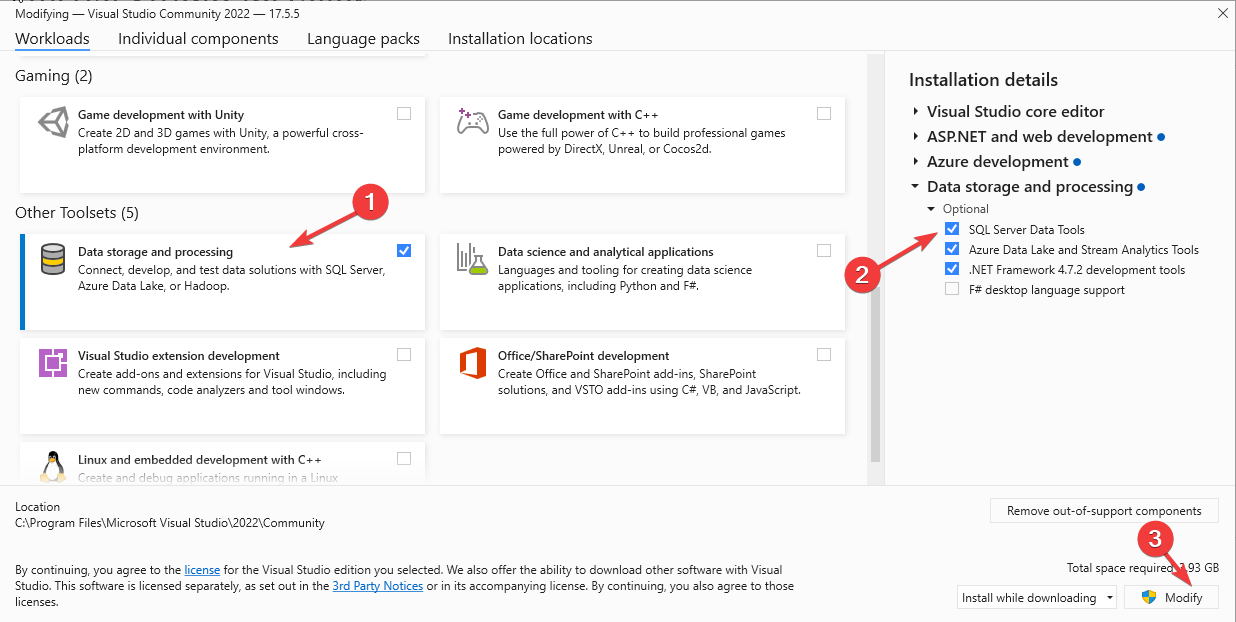This screenshot has height=622, width=1236.
Task: Check Game development with Unity workload
Action: tap(404, 114)
